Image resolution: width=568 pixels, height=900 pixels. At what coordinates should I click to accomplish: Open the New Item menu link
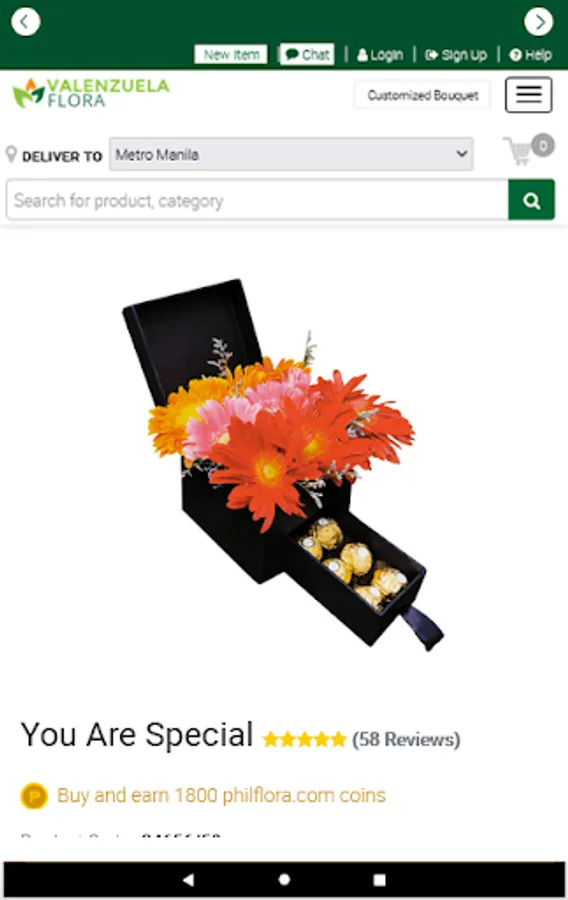tap(231, 55)
